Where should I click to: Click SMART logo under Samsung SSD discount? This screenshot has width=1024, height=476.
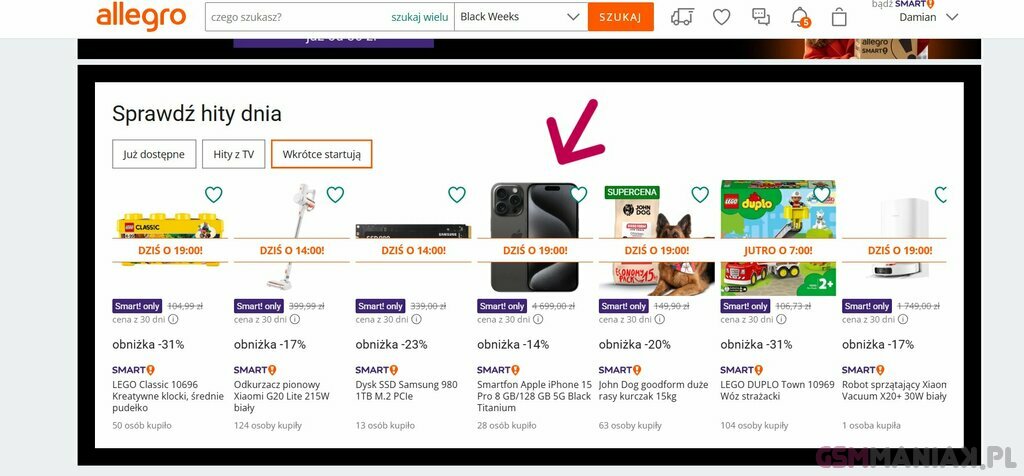377,370
